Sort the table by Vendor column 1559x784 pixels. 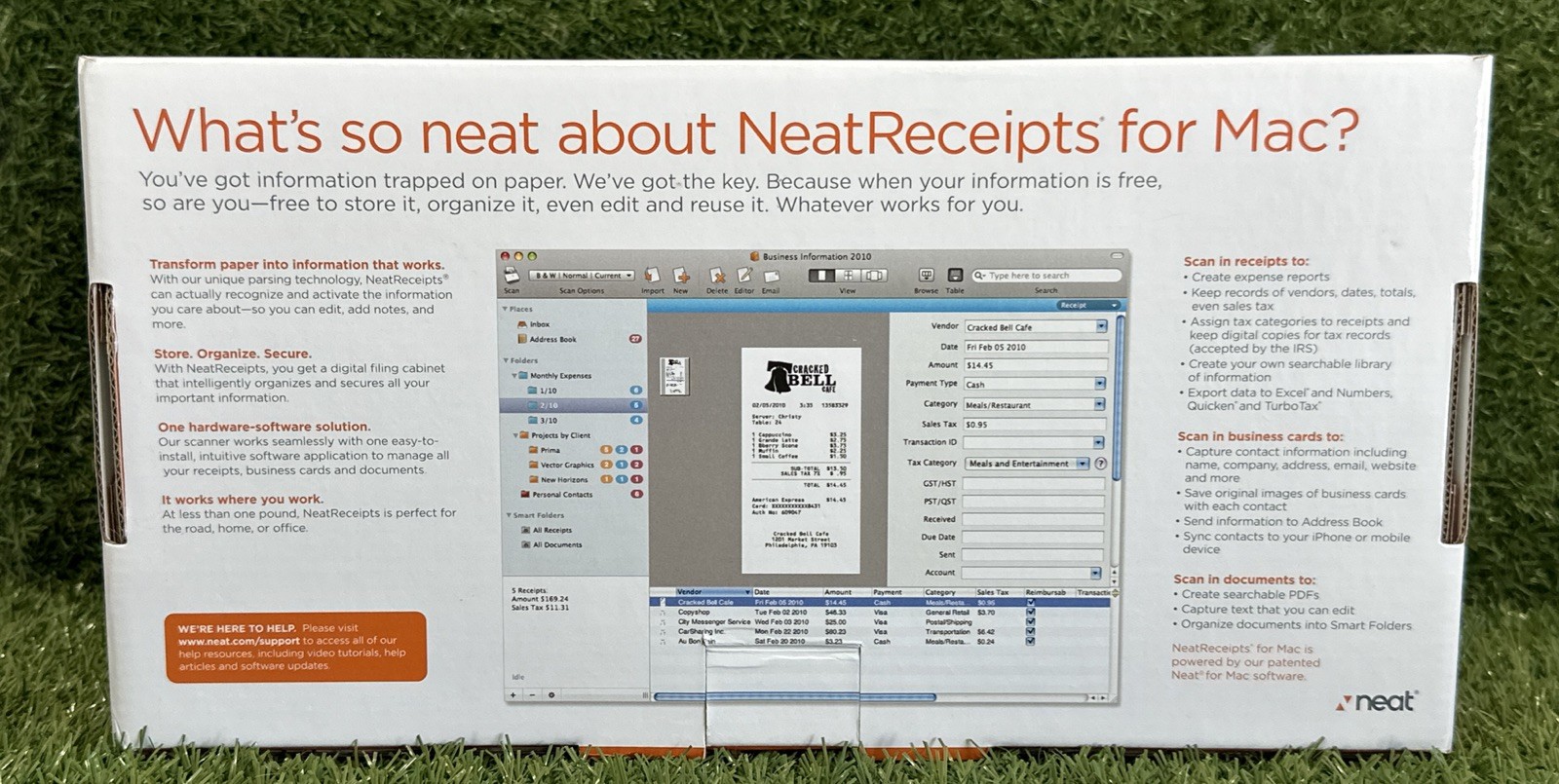[x=712, y=592]
